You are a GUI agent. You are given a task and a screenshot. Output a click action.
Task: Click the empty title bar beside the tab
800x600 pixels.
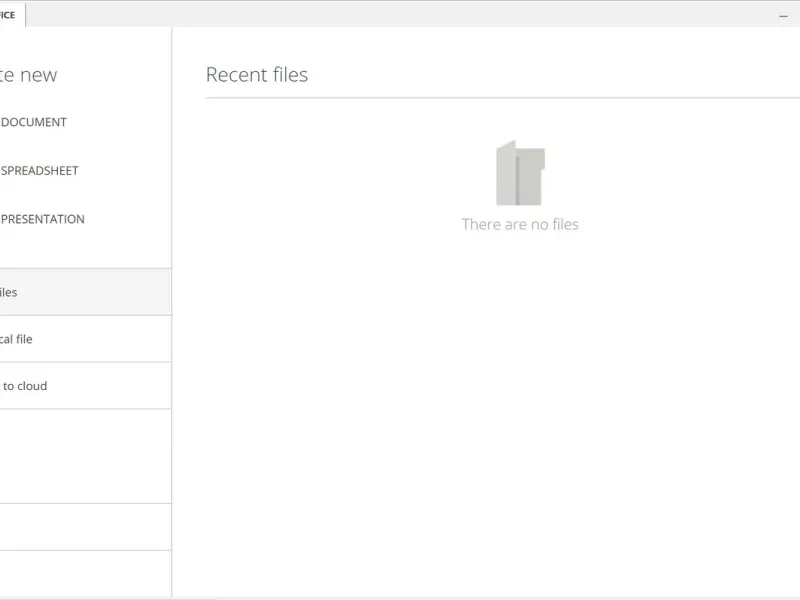(400, 14)
